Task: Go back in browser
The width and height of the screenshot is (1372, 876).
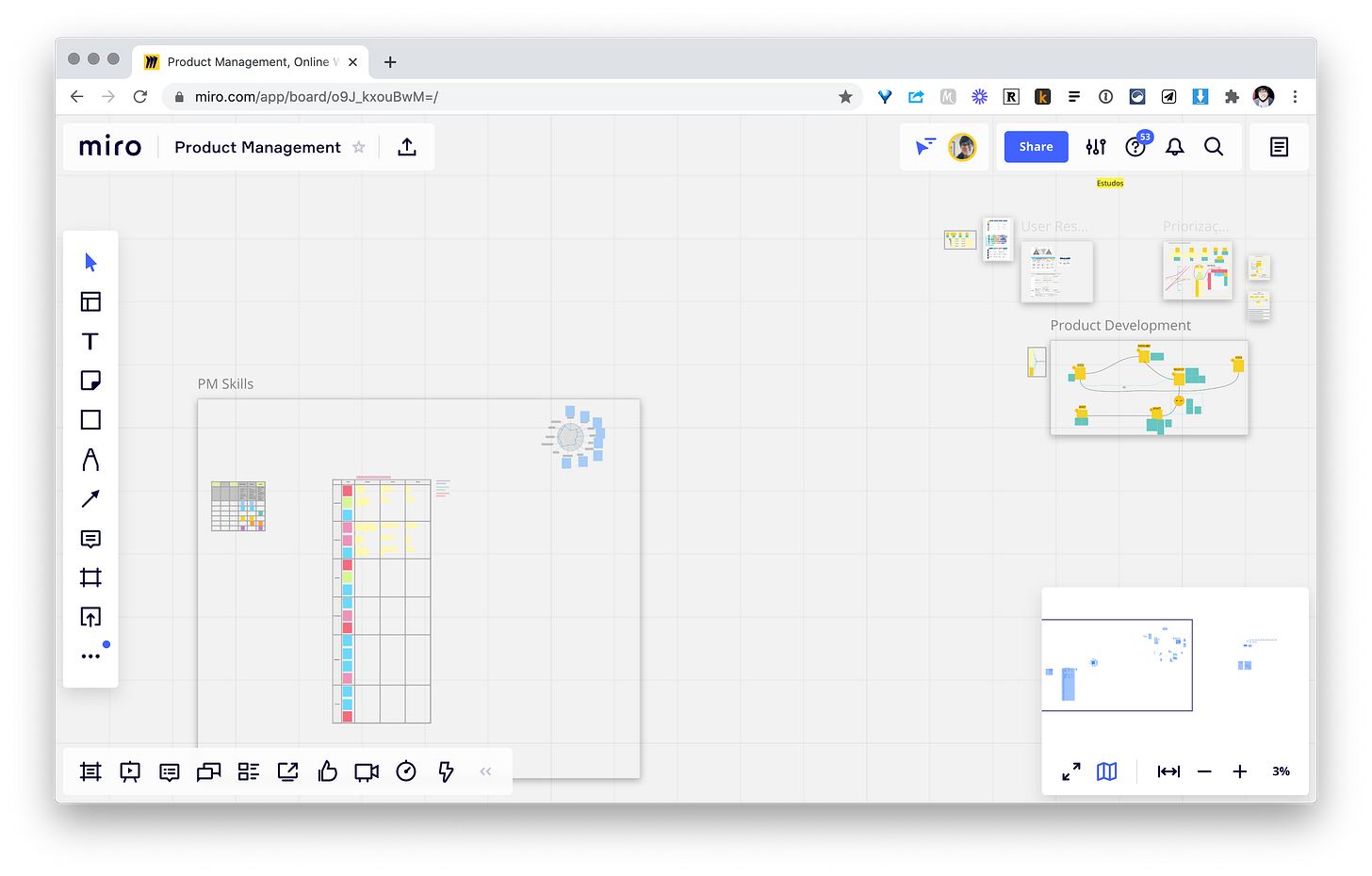Action: [77, 96]
